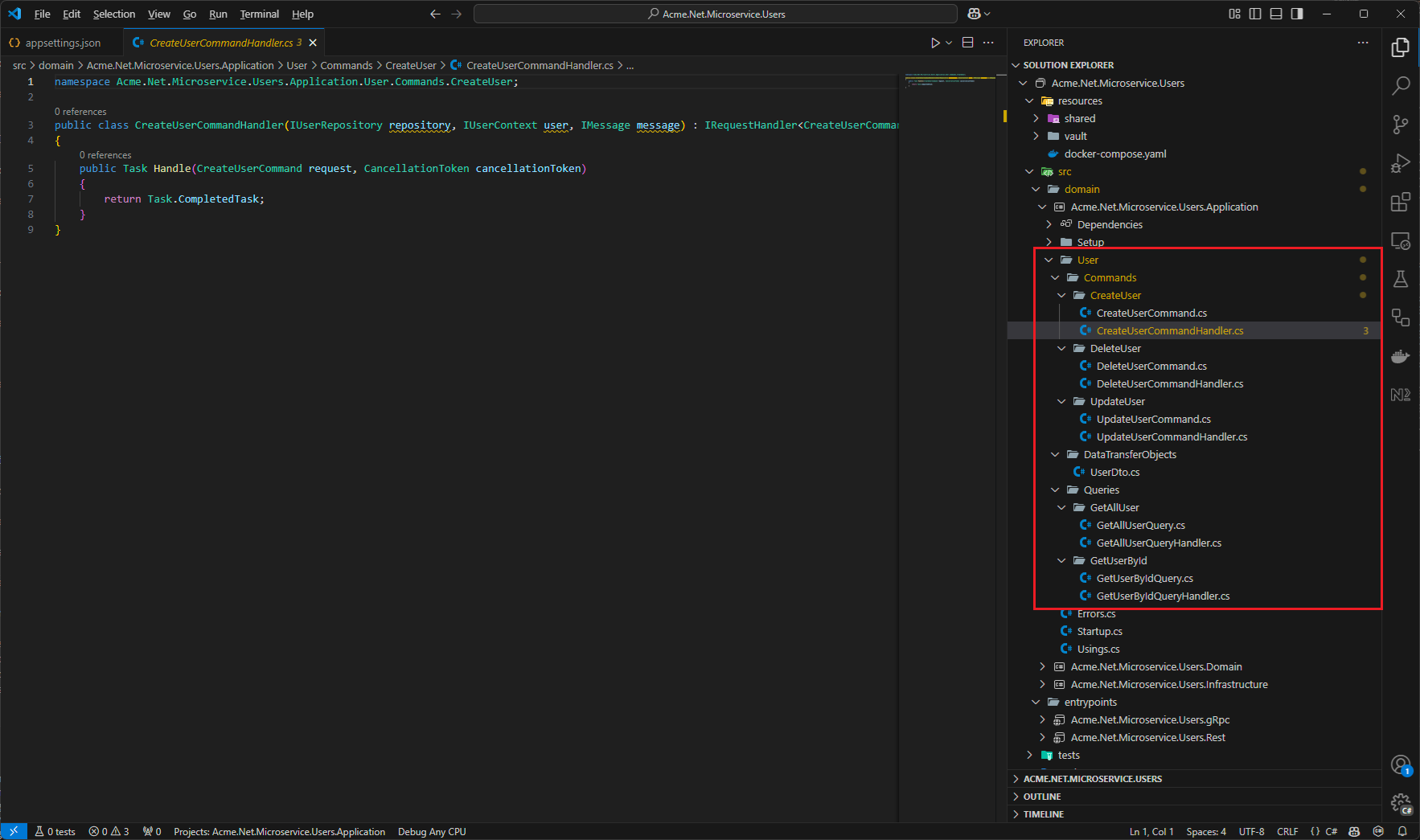Open the Search view in activity bar
This screenshot has width=1420, height=840.
tap(1400, 85)
